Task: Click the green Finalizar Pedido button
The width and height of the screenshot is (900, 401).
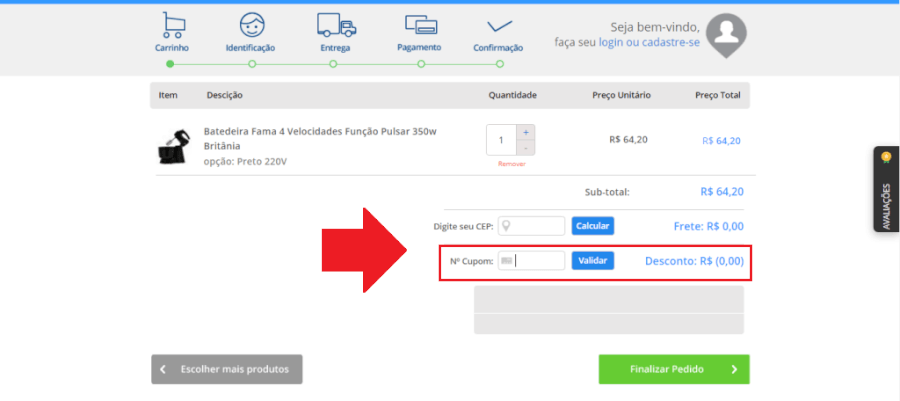Action: pyautogui.click(x=674, y=369)
